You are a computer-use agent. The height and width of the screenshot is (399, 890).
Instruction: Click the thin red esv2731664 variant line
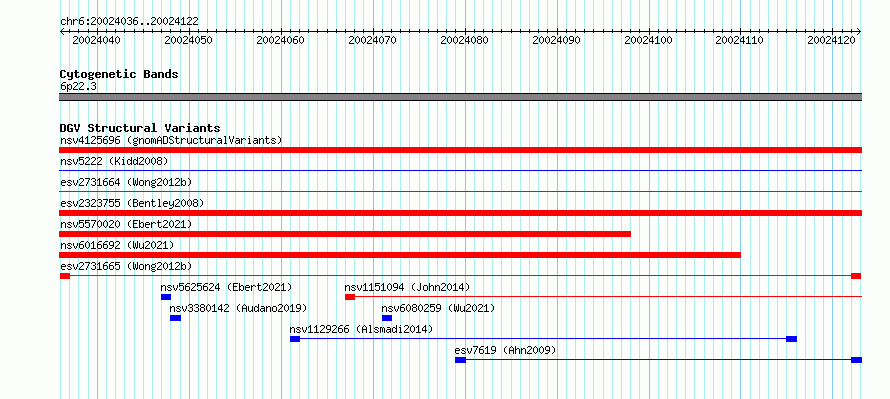(x=460, y=191)
